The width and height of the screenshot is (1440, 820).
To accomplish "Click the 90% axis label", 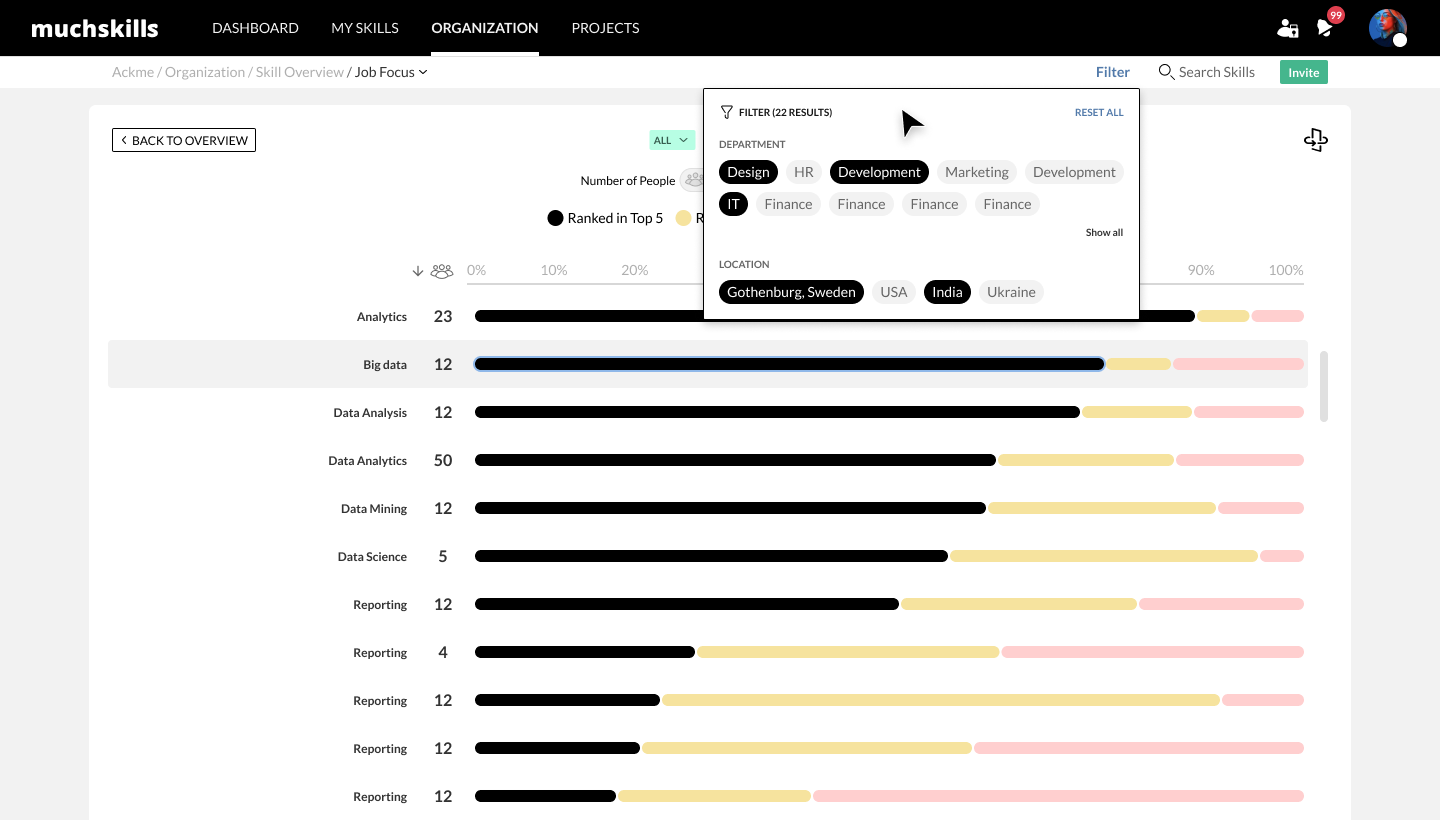I will 1201,270.
